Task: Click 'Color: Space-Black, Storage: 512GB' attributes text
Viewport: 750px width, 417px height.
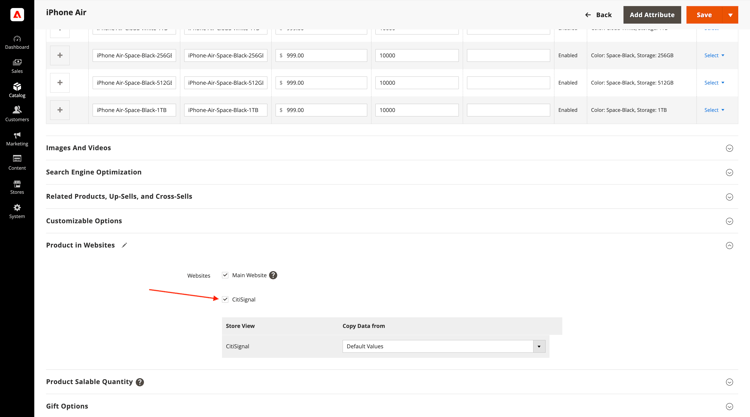Action: (632, 83)
